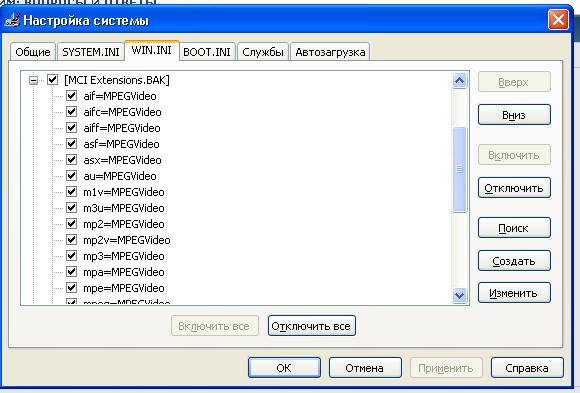This screenshot has height=393, width=580.
Task: Open the BOOT.INI tab
Action: tap(207, 52)
